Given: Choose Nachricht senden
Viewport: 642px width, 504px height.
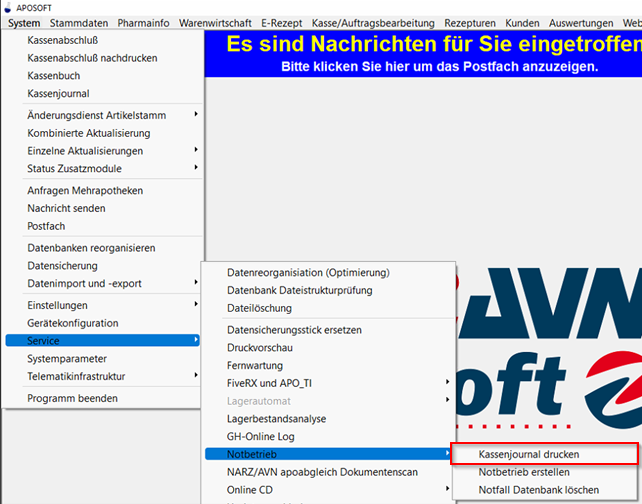Looking at the screenshot, I should click(102, 208).
